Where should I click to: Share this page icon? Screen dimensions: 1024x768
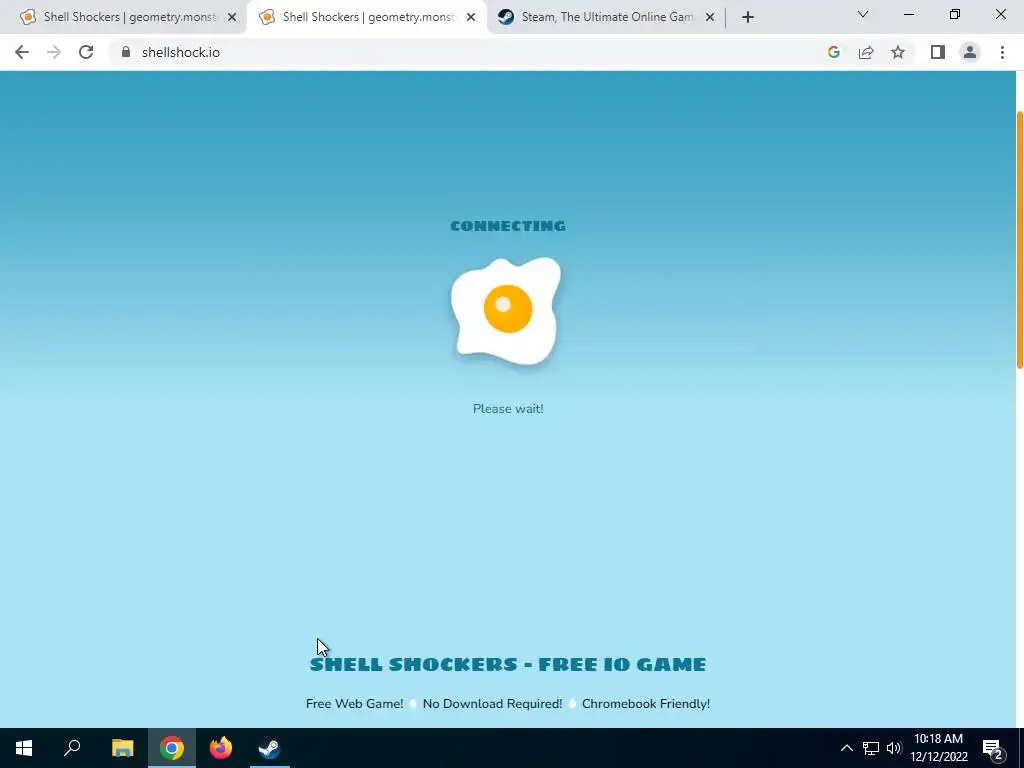(x=866, y=52)
